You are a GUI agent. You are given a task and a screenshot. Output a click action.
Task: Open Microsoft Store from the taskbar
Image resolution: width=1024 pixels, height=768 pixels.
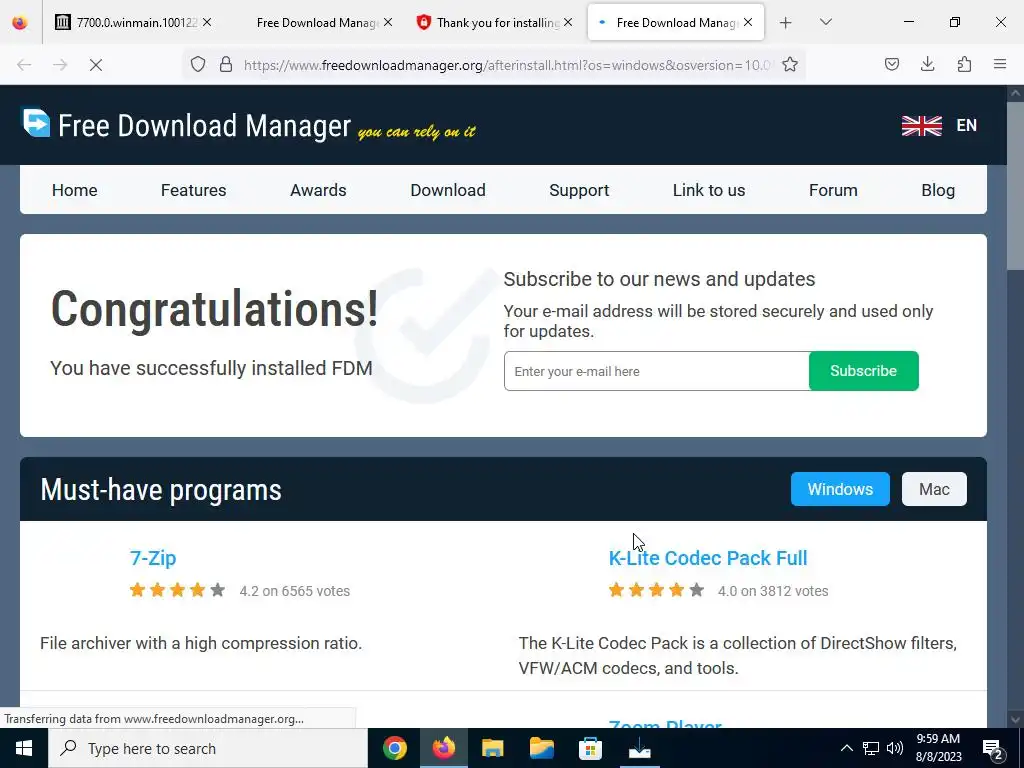[590, 748]
